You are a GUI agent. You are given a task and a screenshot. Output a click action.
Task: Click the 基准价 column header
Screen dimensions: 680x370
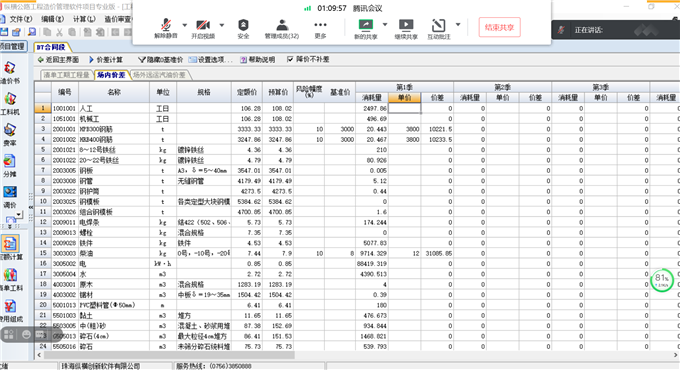click(x=340, y=92)
